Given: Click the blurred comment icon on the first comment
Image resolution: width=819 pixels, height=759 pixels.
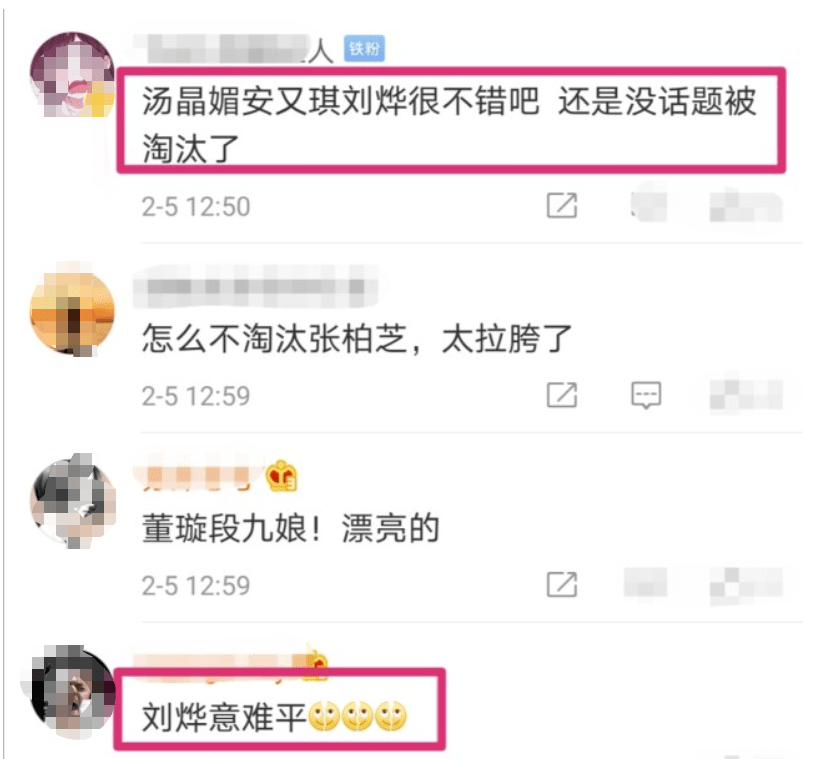Looking at the screenshot, I should coord(648,204).
